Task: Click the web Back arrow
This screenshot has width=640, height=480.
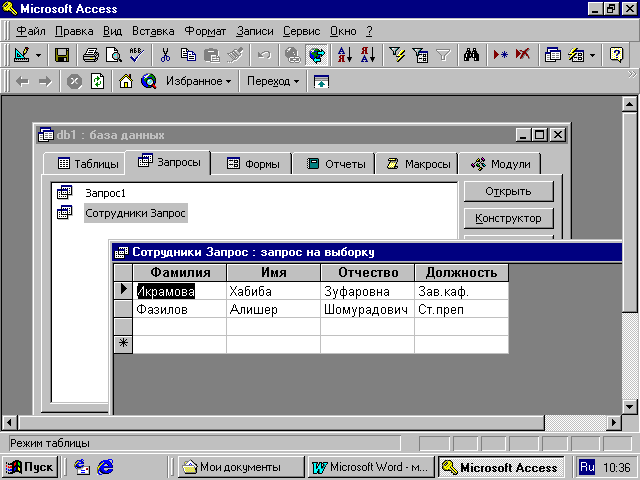Action: 22,82
